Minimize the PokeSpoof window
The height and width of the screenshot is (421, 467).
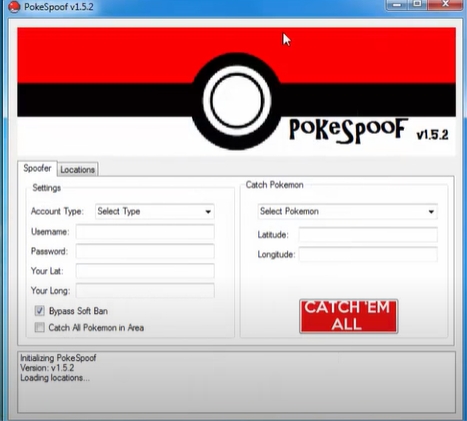point(397,5)
